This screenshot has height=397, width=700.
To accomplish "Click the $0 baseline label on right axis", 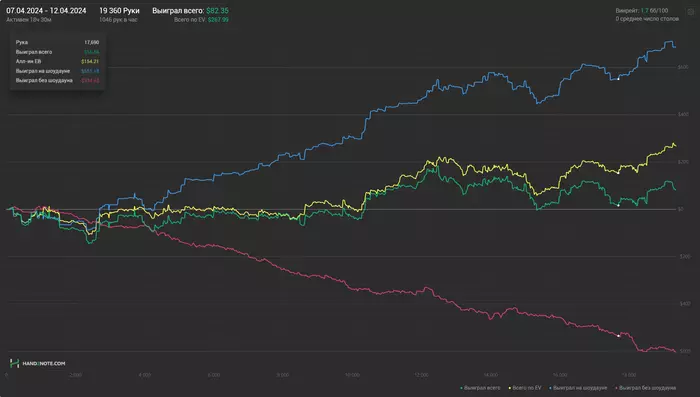I will [681, 209].
